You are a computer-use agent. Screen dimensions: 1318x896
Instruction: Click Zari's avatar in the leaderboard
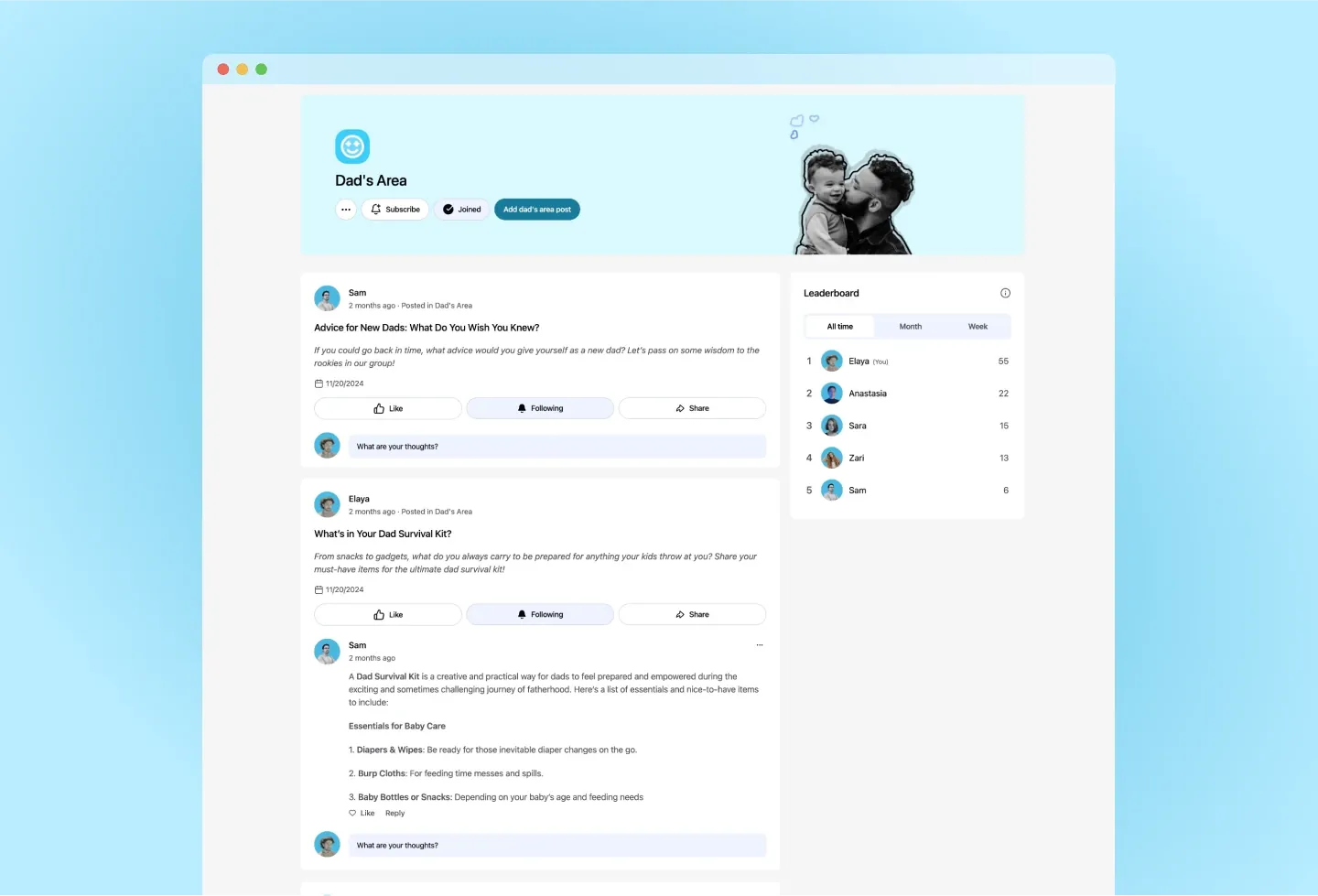tap(832, 458)
